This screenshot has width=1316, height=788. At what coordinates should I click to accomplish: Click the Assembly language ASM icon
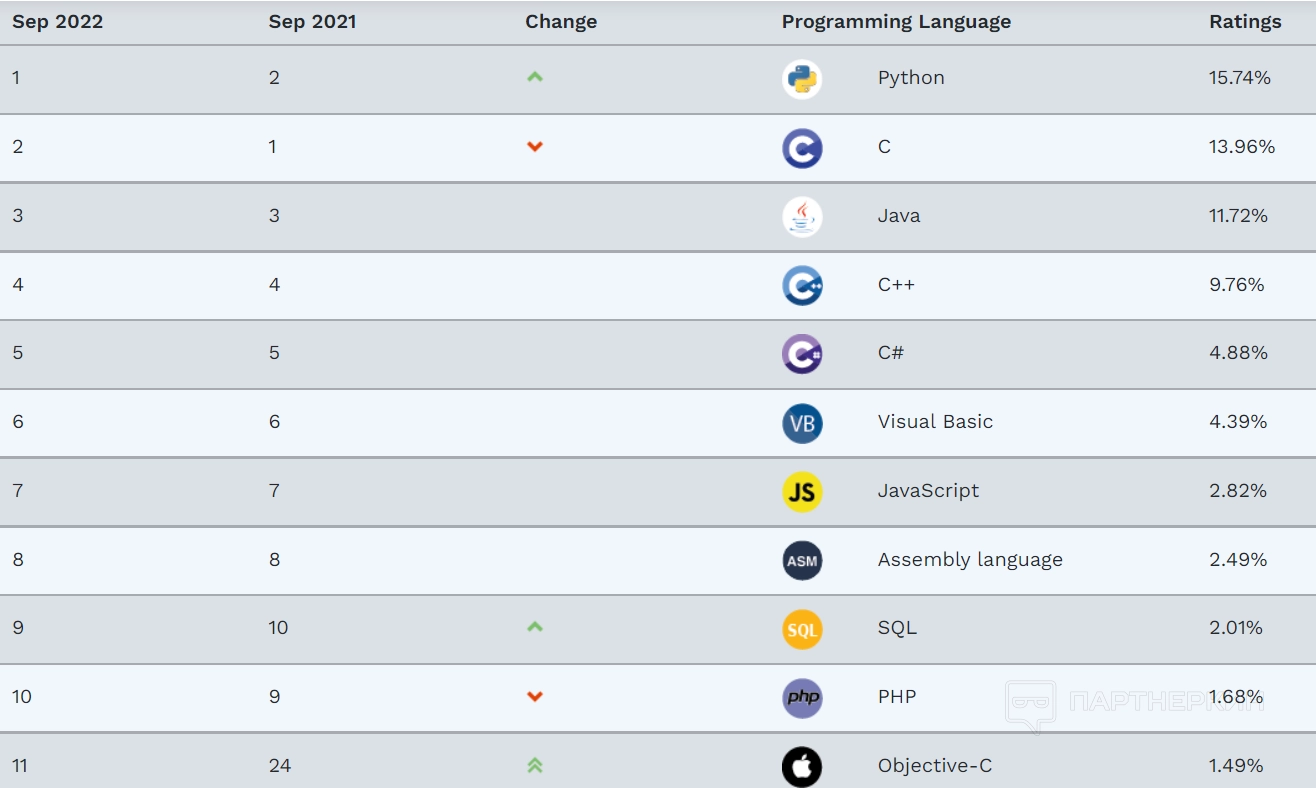802,560
